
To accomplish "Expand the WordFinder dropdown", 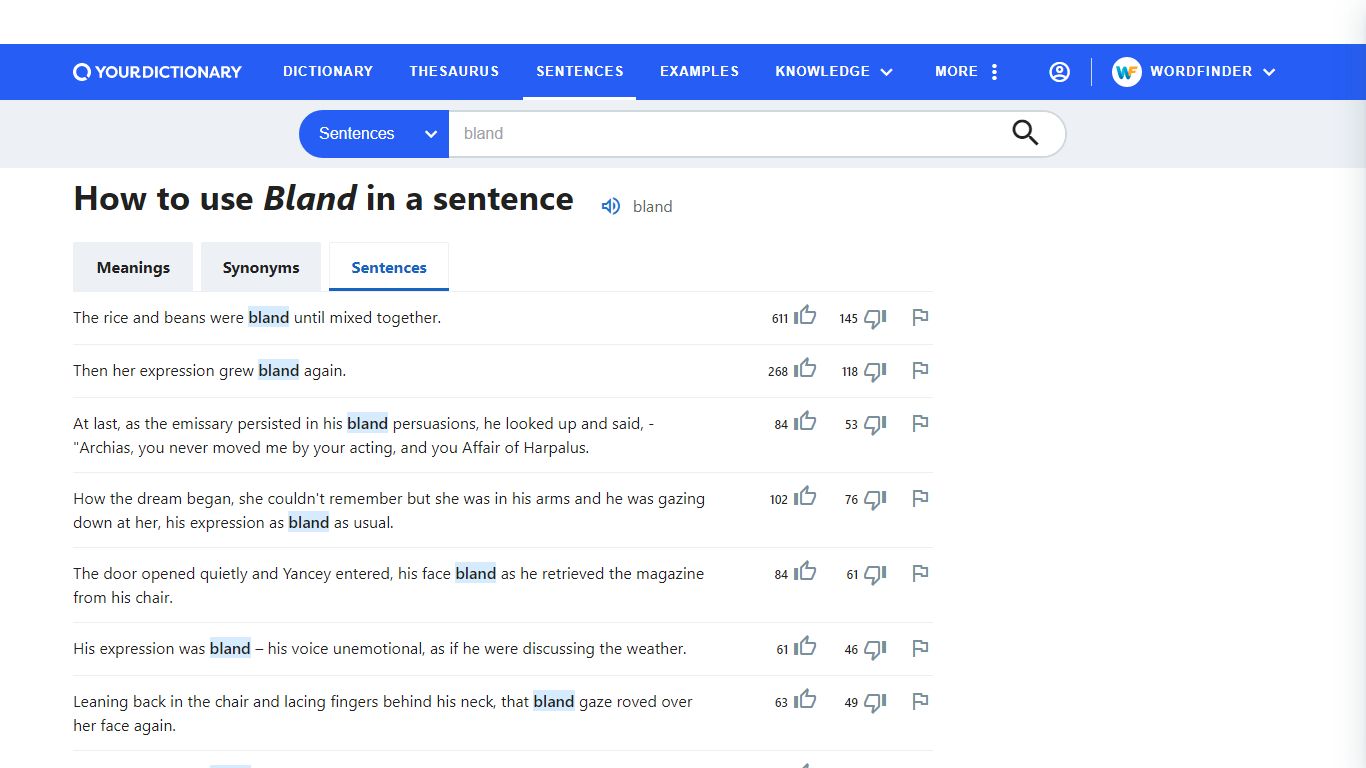I will (x=1213, y=72).
